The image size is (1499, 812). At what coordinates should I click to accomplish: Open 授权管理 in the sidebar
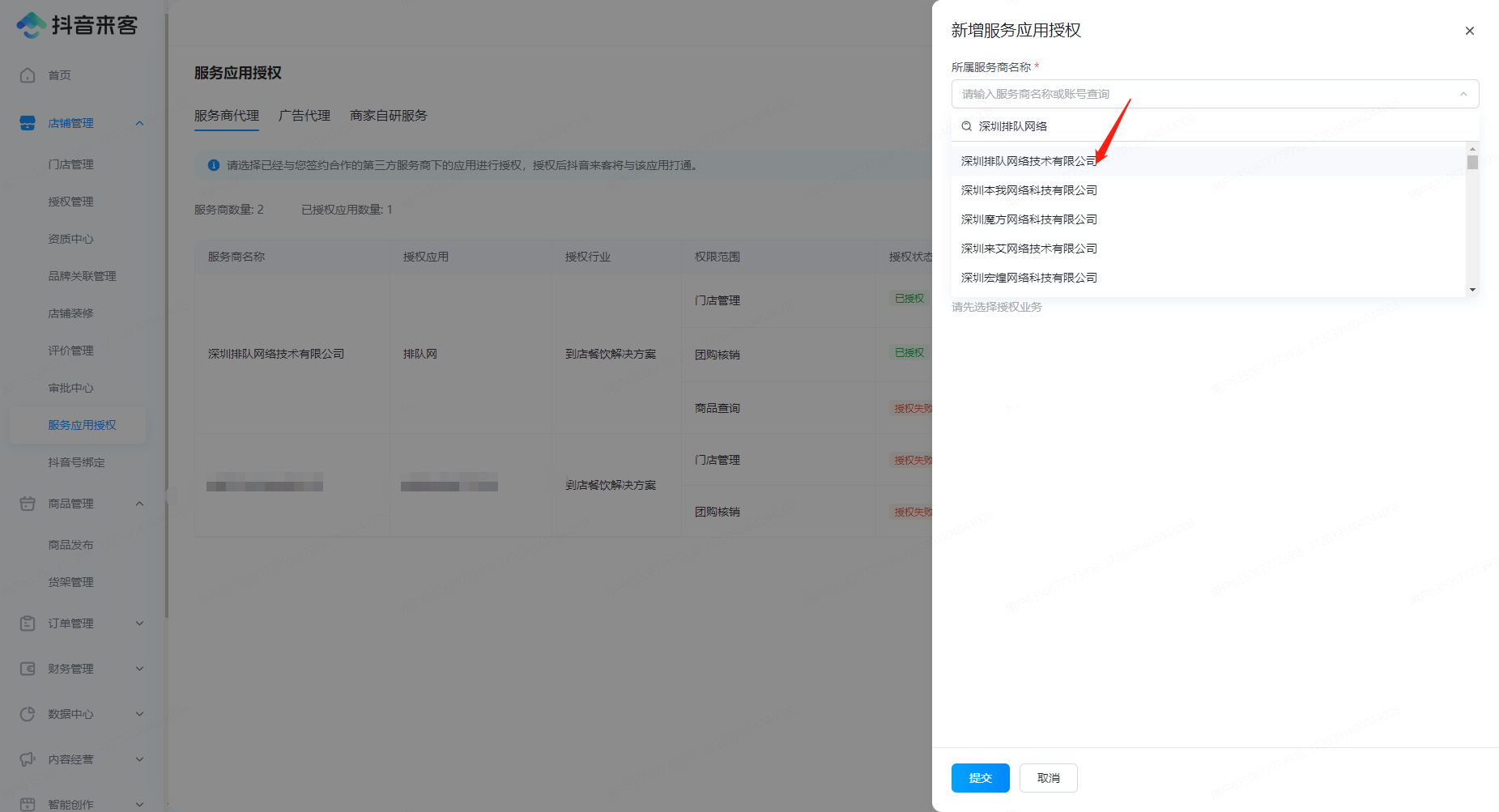click(x=71, y=202)
